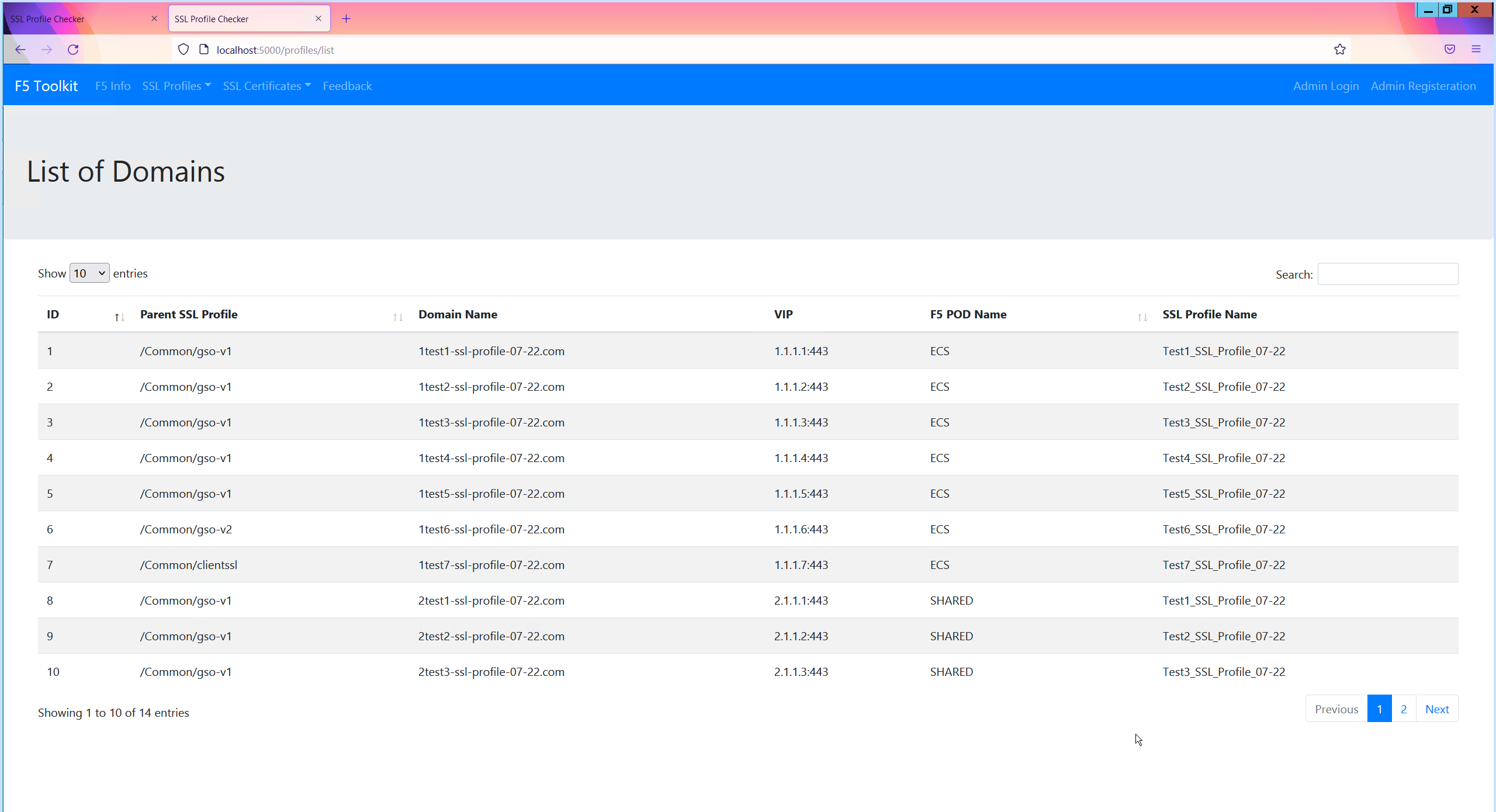Go to Next page of entries
The width and height of the screenshot is (1496, 812).
click(1436, 709)
